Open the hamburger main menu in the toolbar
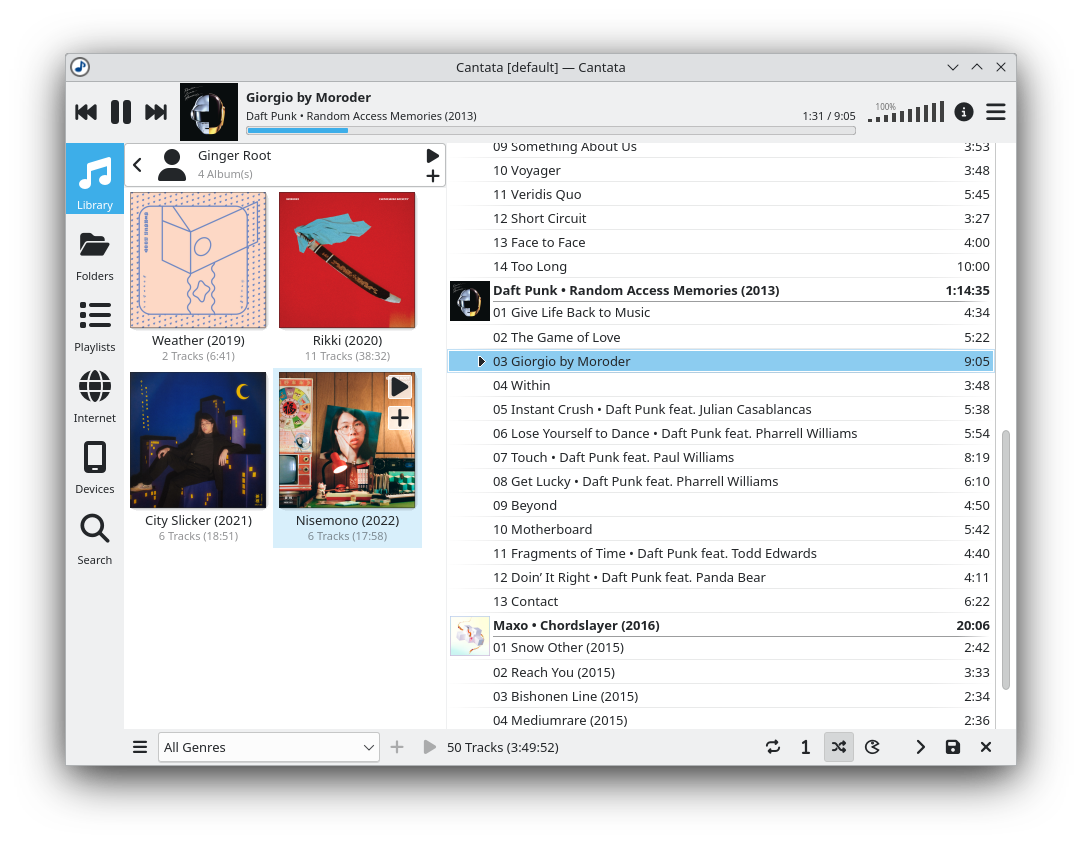The width and height of the screenshot is (1083, 844). tap(996, 112)
